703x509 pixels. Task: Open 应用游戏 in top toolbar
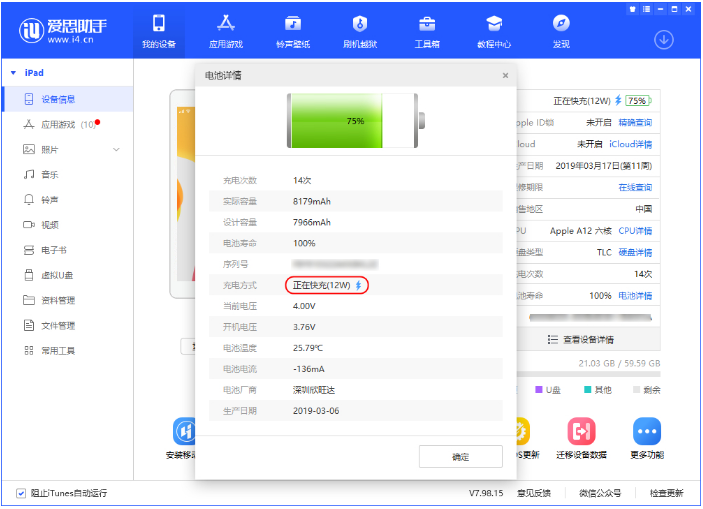click(225, 30)
